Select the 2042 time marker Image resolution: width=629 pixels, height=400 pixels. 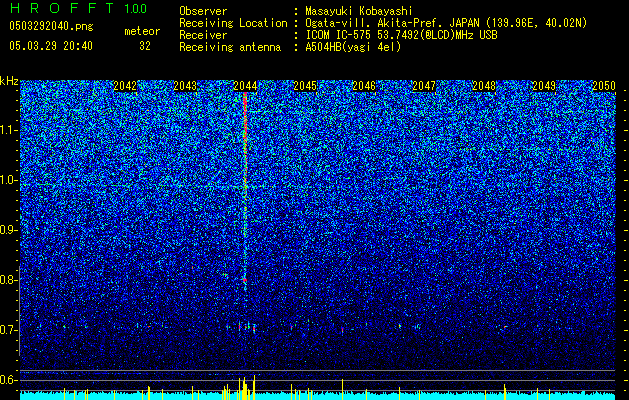point(125,86)
